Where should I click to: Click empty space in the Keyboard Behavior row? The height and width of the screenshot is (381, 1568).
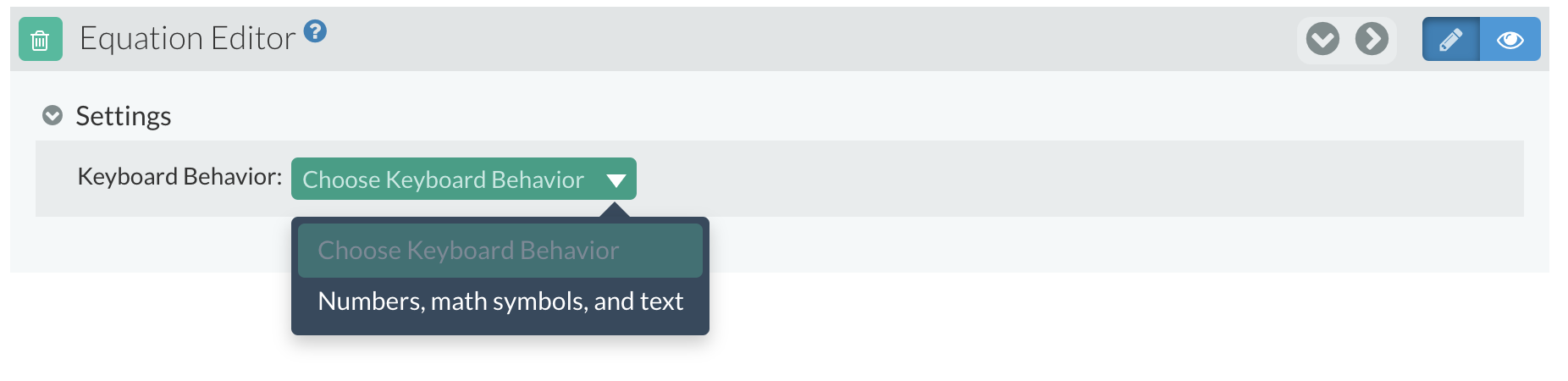[1075, 179]
